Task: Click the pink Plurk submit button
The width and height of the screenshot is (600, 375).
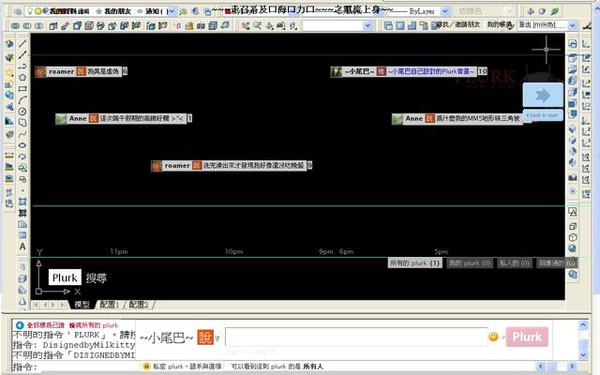Action: (x=527, y=337)
